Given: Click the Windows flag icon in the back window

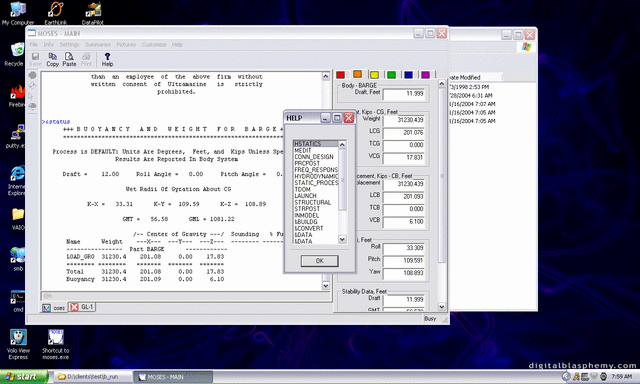Looking at the screenshot, I should coord(526,47).
